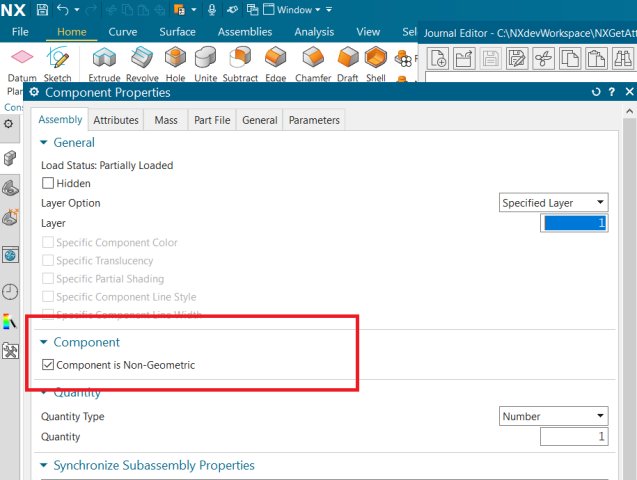Click the Reset icon in Component Properties title
637x480 pixels.
(x=596, y=92)
